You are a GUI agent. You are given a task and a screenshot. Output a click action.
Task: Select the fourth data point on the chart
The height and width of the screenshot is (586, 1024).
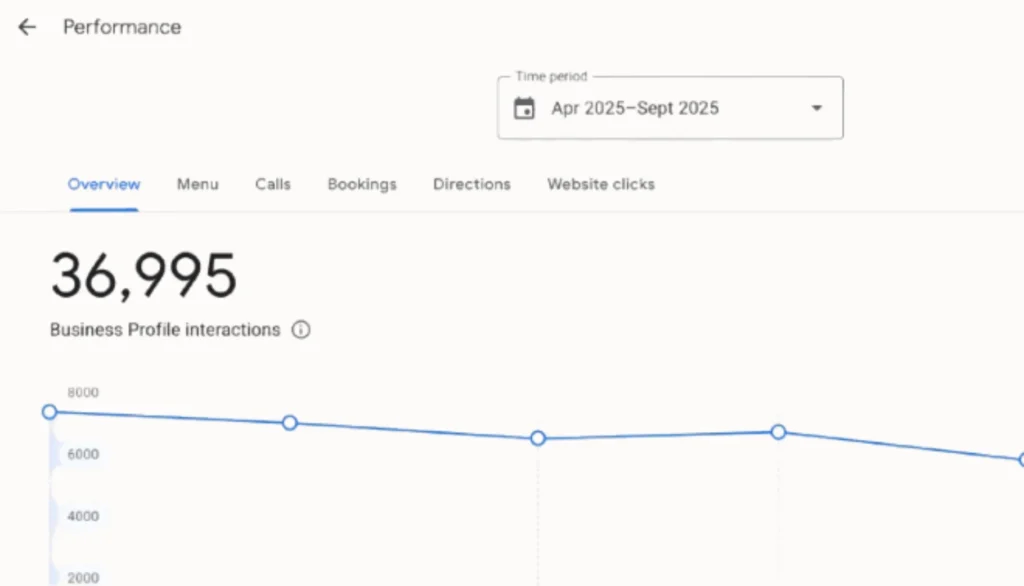tap(778, 432)
